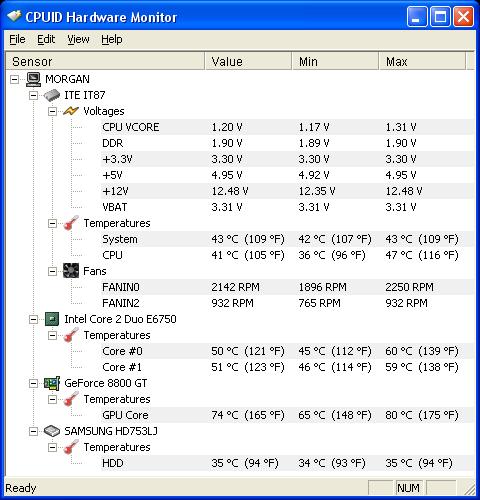Collapse the MORGAN root node
This screenshot has height=500, width=480.
(x=14, y=79)
